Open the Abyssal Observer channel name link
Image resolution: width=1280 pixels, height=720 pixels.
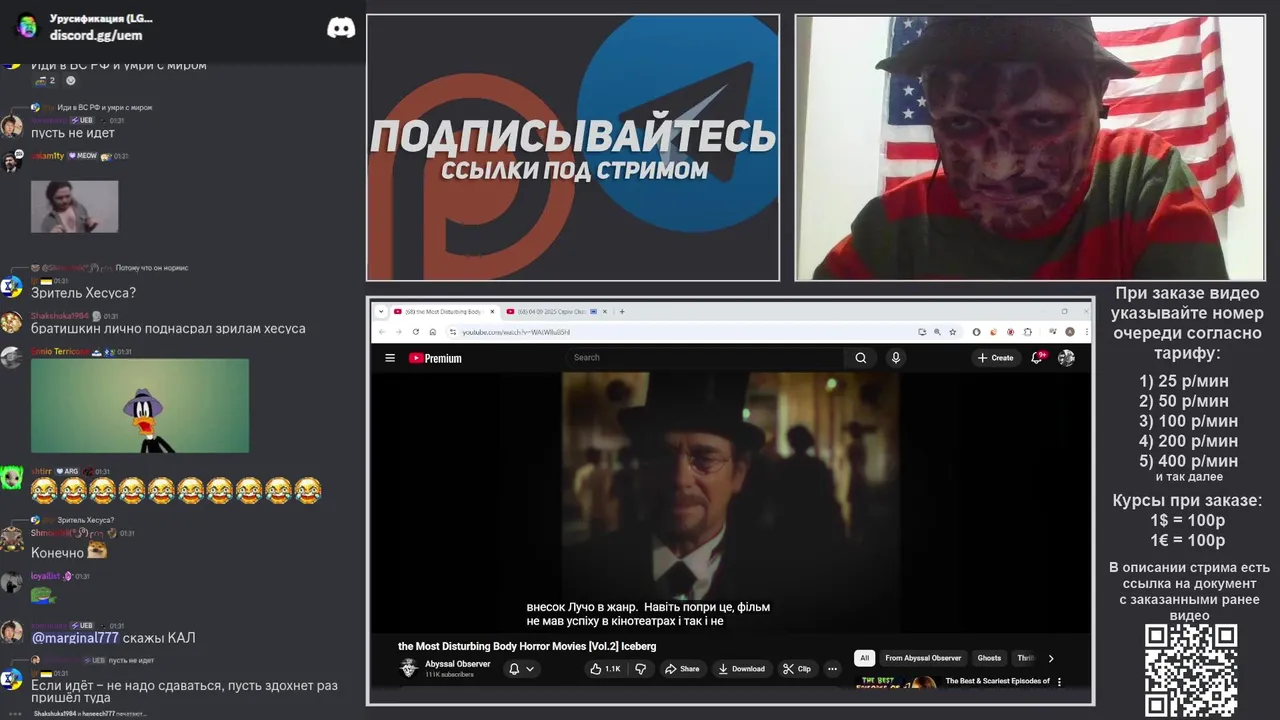pos(457,664)
